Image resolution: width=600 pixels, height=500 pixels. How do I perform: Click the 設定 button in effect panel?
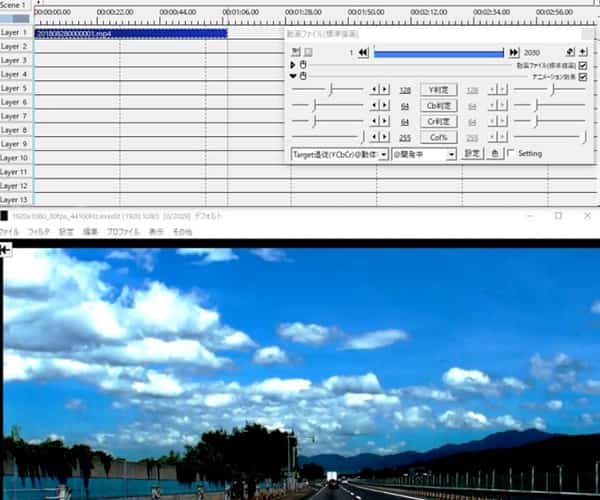472,154
